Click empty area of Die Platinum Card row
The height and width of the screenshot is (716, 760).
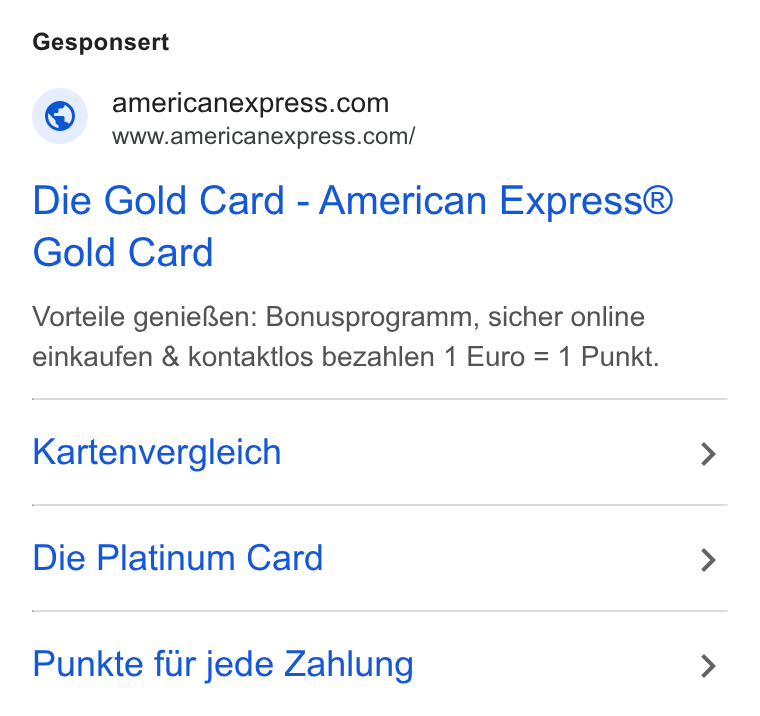(509, 558)
